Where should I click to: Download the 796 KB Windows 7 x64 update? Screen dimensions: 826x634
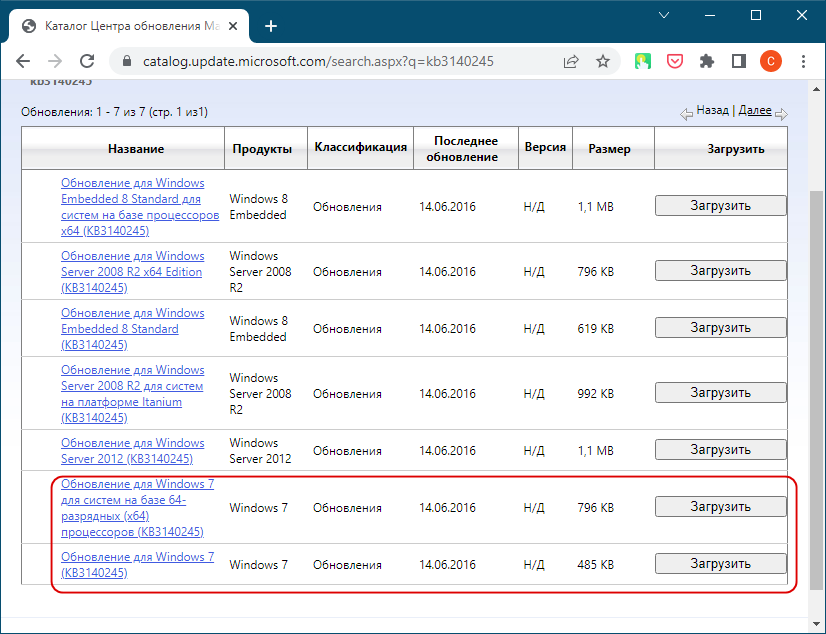coord(721,507)
